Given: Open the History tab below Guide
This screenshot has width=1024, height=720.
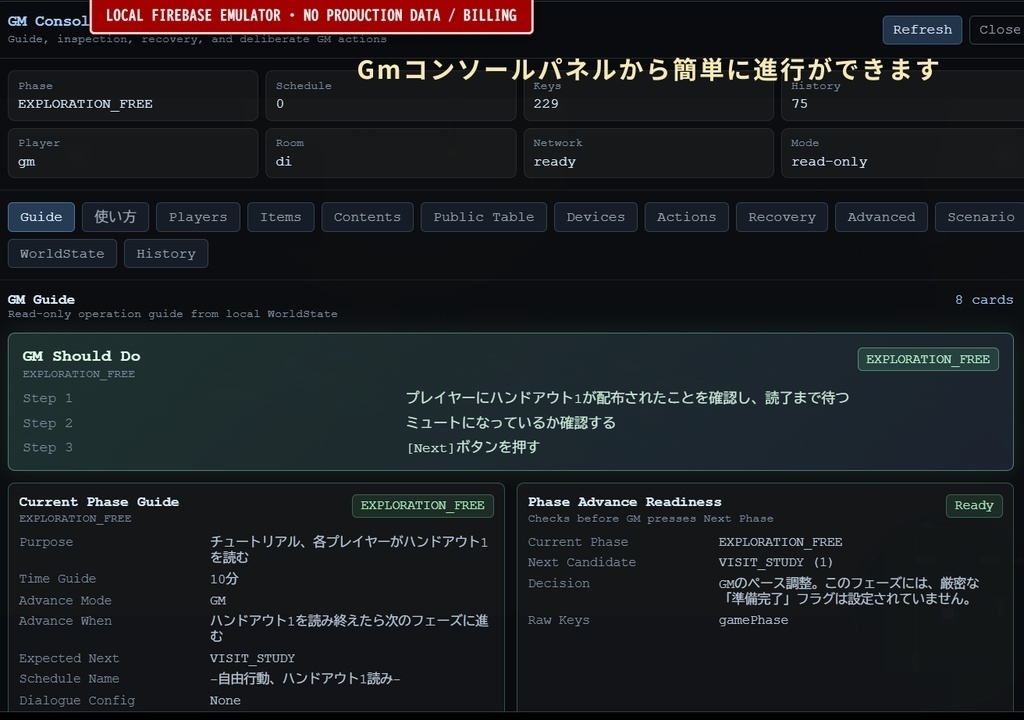Looking at the screenshot, I should pyautogui.click(x=166, y=254).
